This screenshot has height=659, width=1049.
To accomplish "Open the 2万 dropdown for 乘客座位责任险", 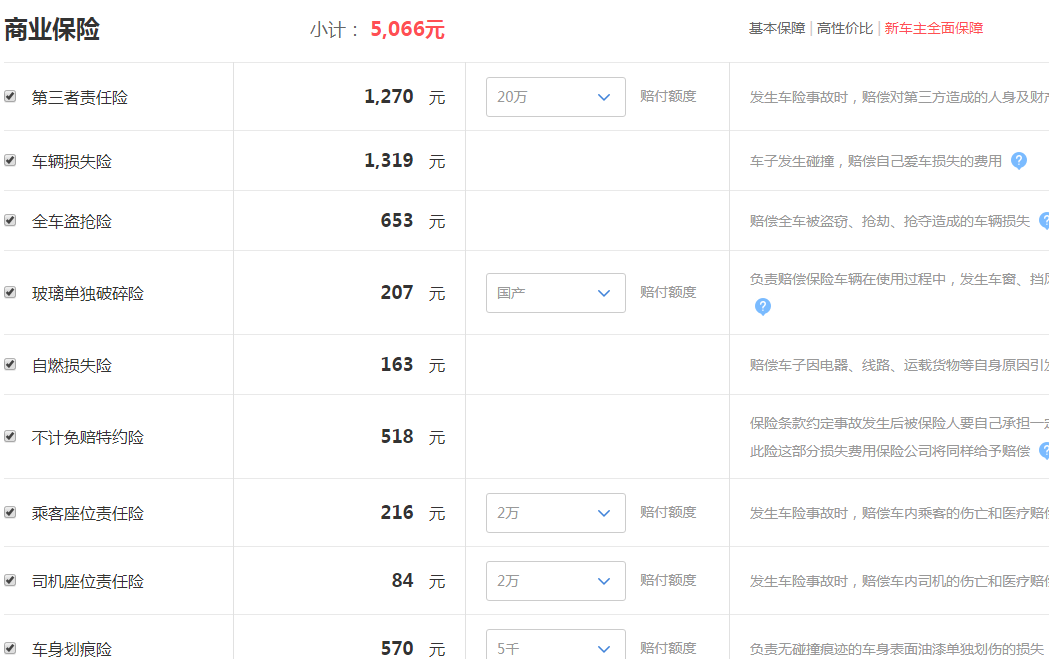I will click(x=556, y=513).
